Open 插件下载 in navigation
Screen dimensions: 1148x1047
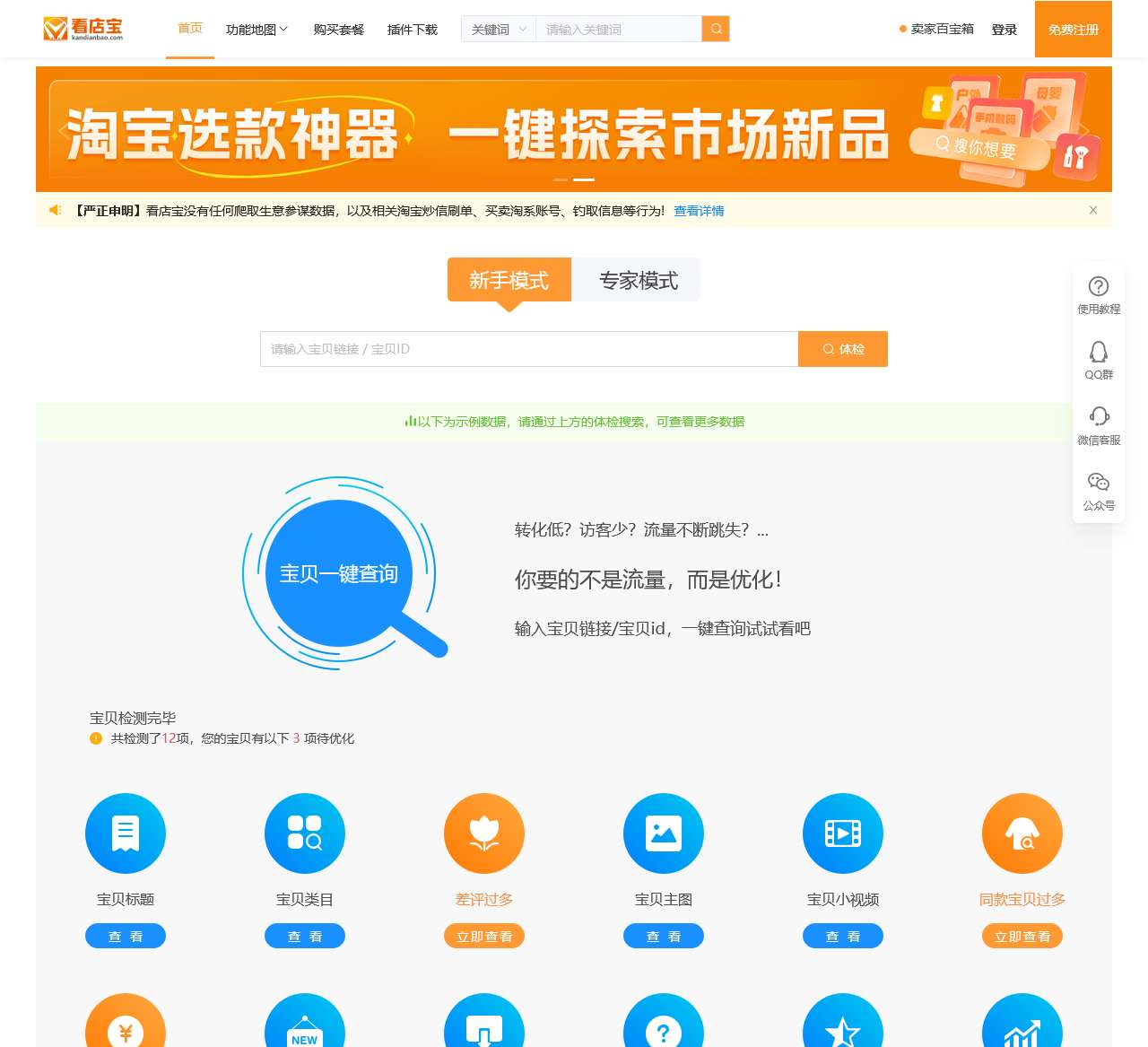(413, 30)
